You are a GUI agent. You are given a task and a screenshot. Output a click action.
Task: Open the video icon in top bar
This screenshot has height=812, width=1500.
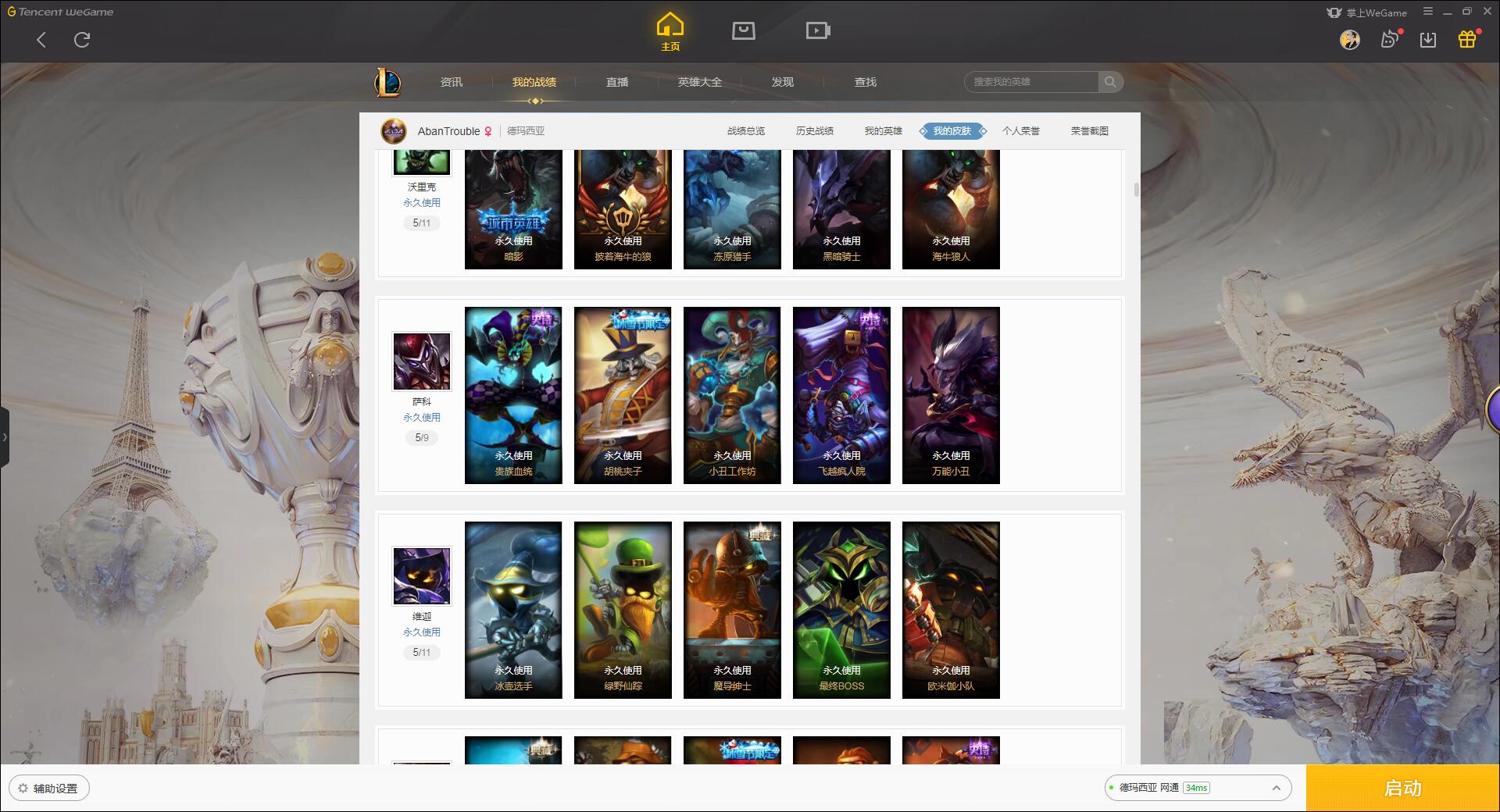pyautogui.click(x=818, y=30)
